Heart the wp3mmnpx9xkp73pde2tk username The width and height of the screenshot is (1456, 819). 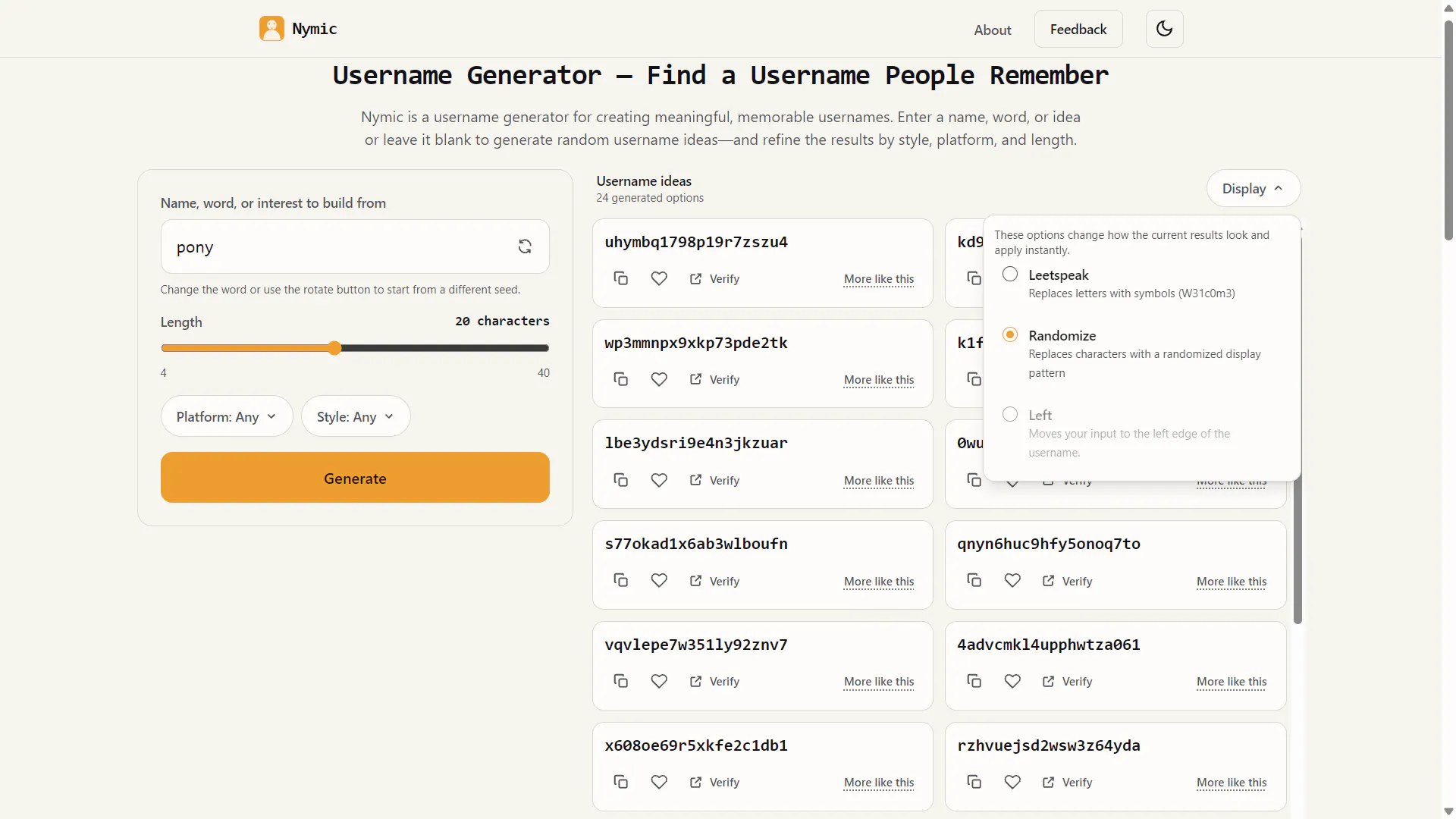coord(659,379)
